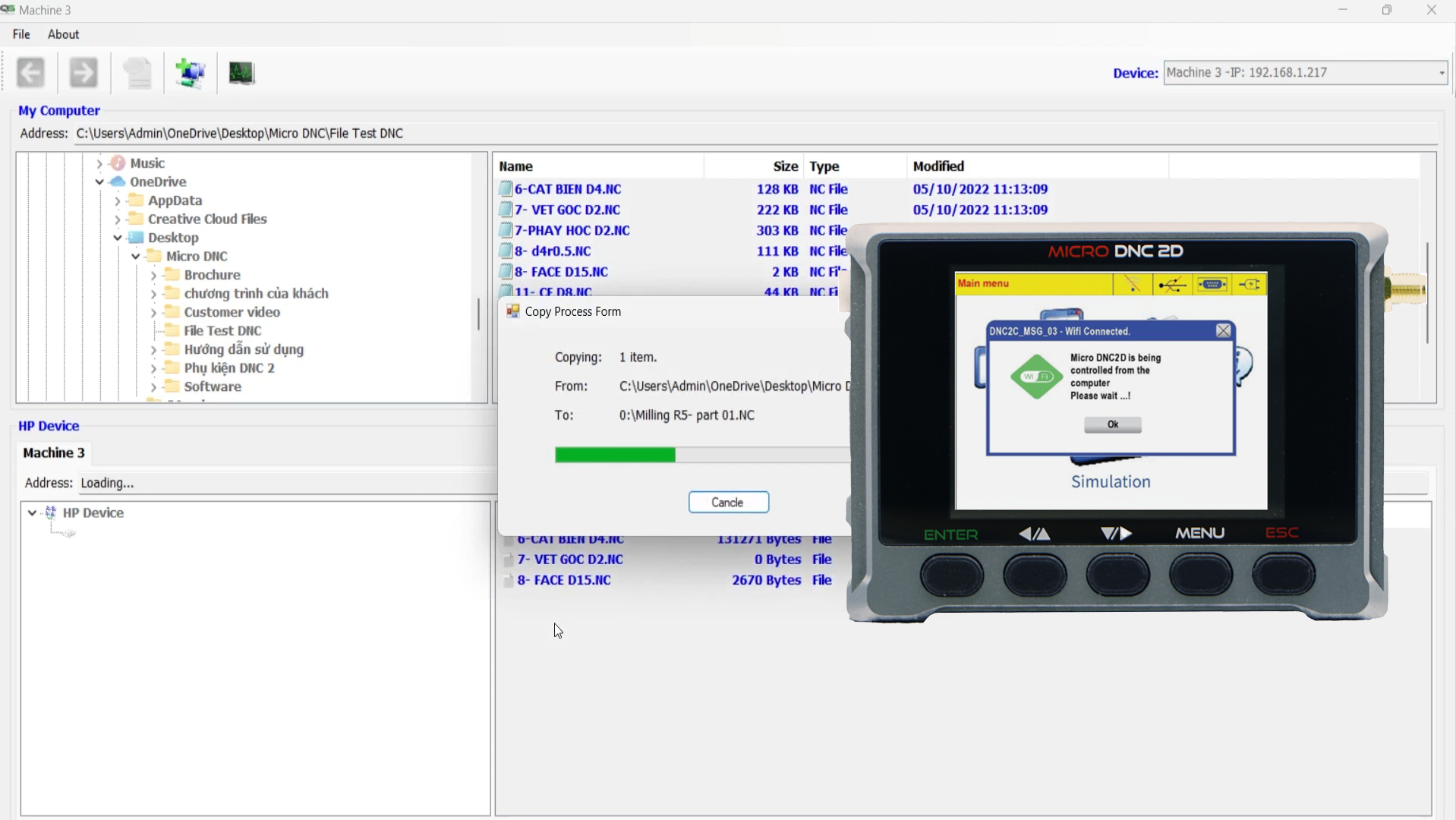Click the WiFi status icon on device screen
Viewport: 1456px width, 820px height.
click(1132, 284)
